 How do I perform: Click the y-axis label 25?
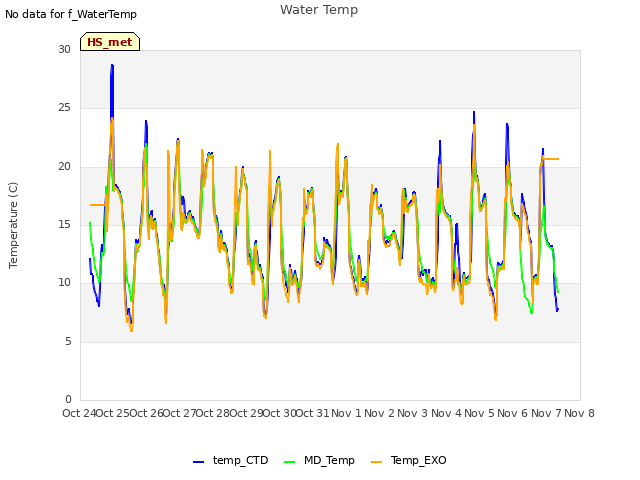pyautogui.click(x=64, y=108)
